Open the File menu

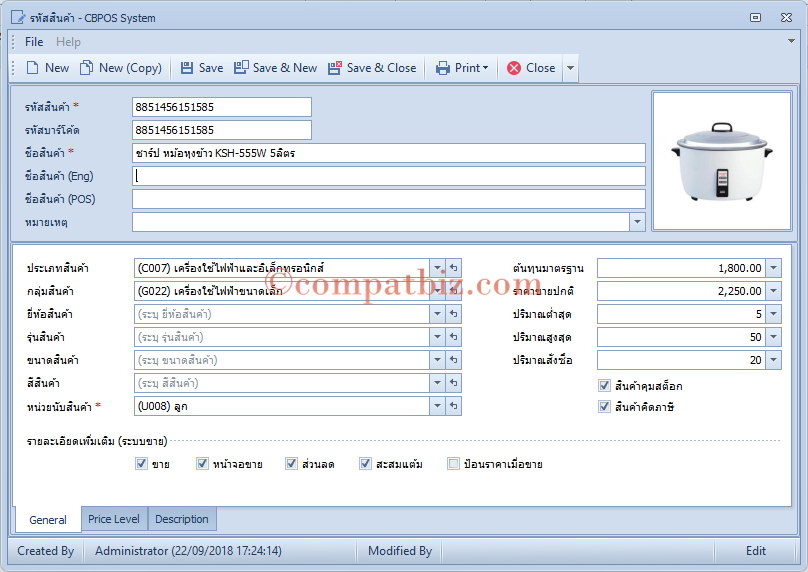tap(34, 42)
